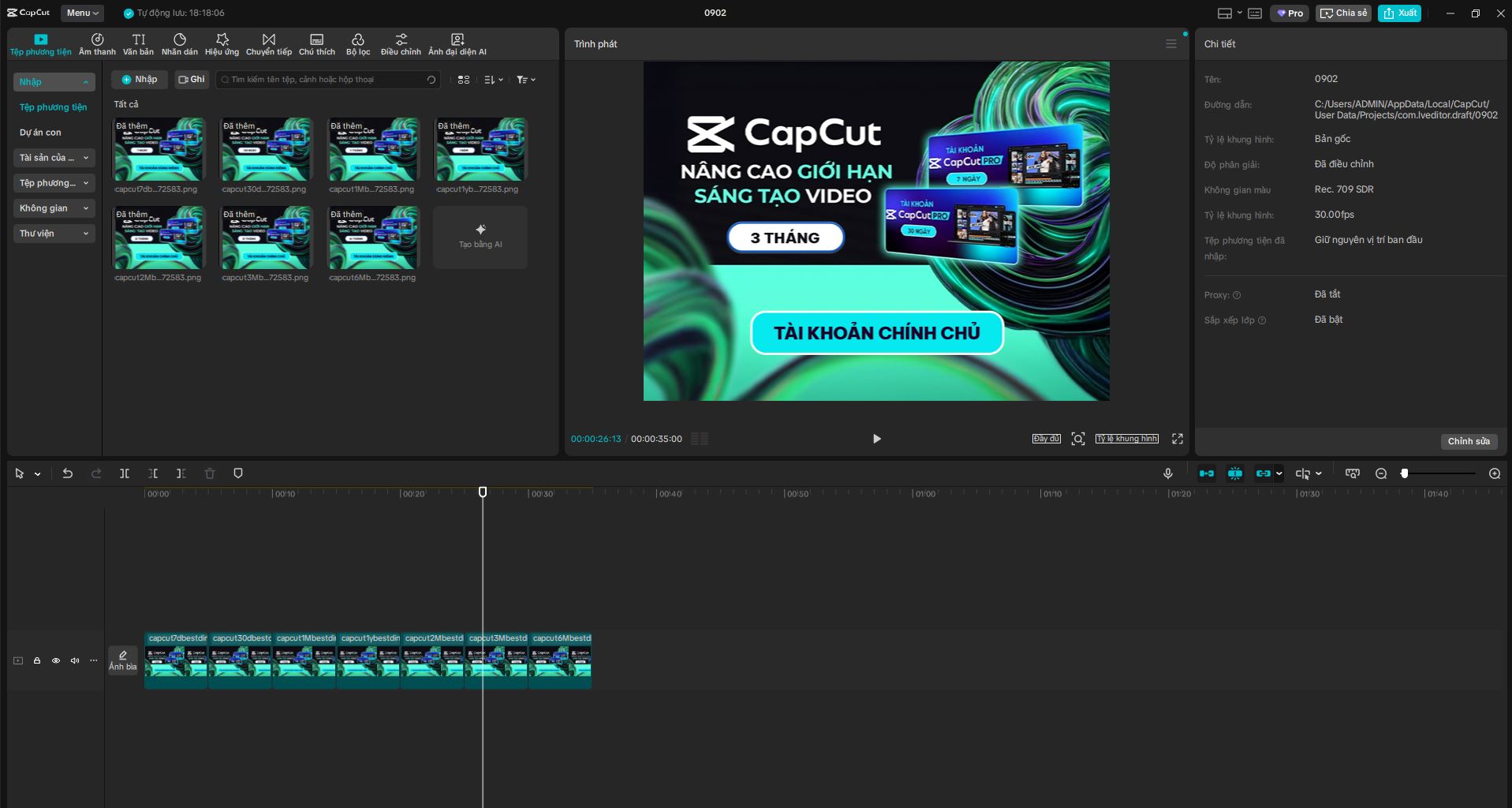Image resolution: width=1512 pixels, height=808 pixels.
Task: Select the Âm thanh panel icon
Action: tap(96, 43)
